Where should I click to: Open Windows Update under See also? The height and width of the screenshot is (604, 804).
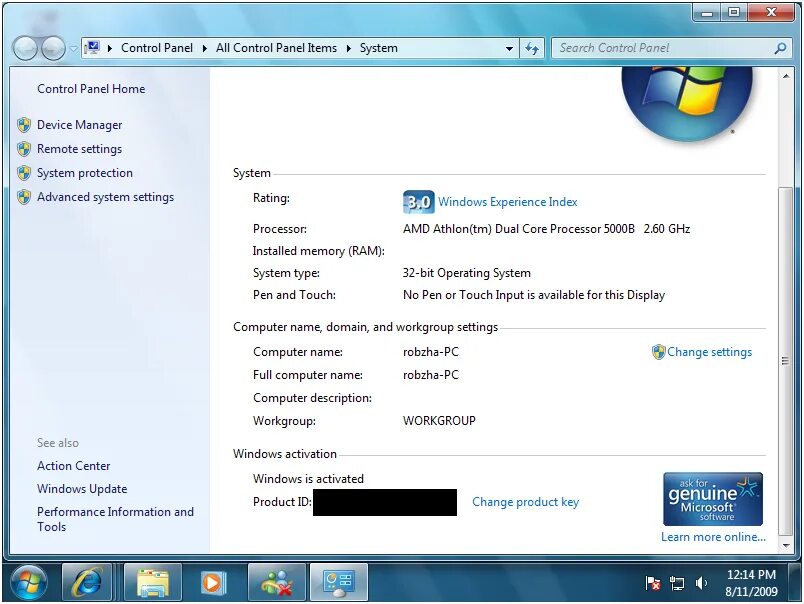[x=82, y=489]
